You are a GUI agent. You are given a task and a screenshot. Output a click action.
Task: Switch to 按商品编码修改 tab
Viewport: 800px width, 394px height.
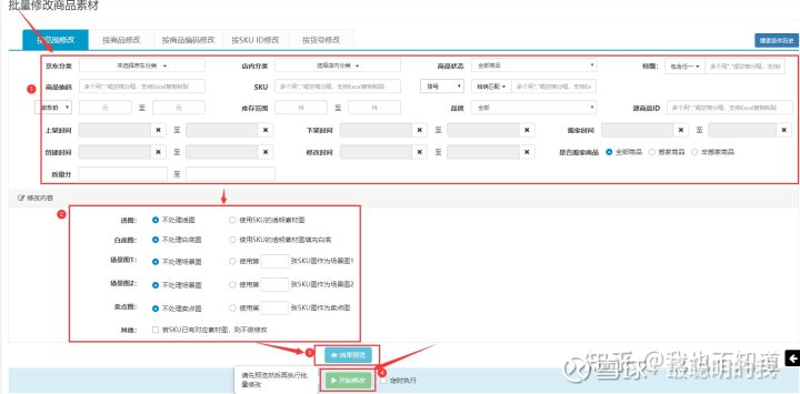click(188, 40)
